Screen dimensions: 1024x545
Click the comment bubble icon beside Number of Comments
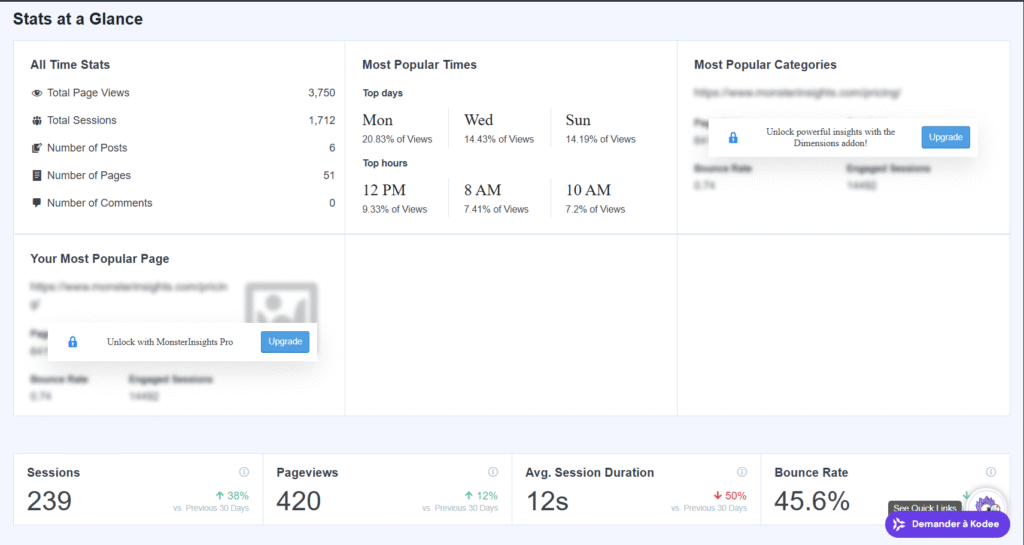(x=37, y=203)
